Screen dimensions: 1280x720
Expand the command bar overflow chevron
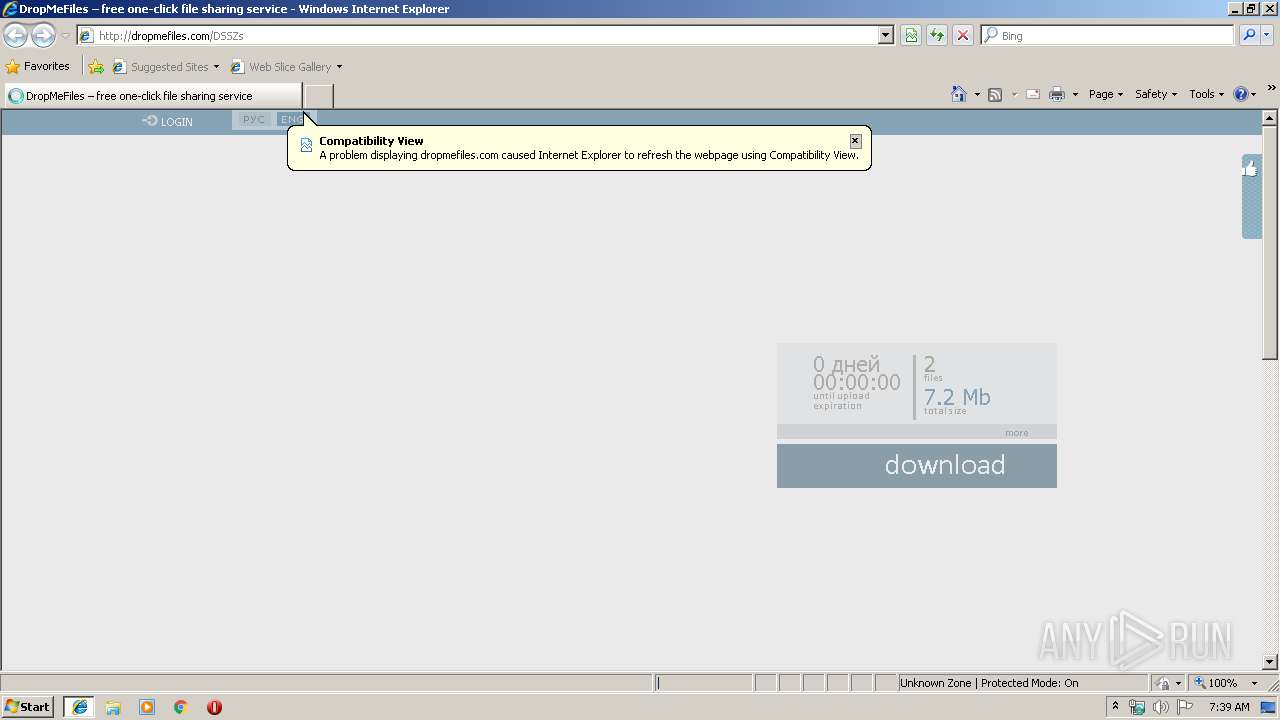point(1272,89)
